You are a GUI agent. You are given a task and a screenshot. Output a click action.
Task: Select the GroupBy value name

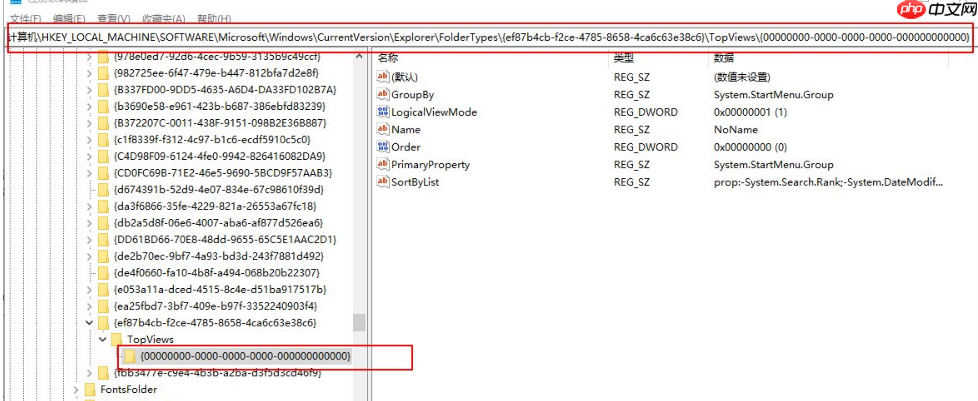[x=412, y=95]
